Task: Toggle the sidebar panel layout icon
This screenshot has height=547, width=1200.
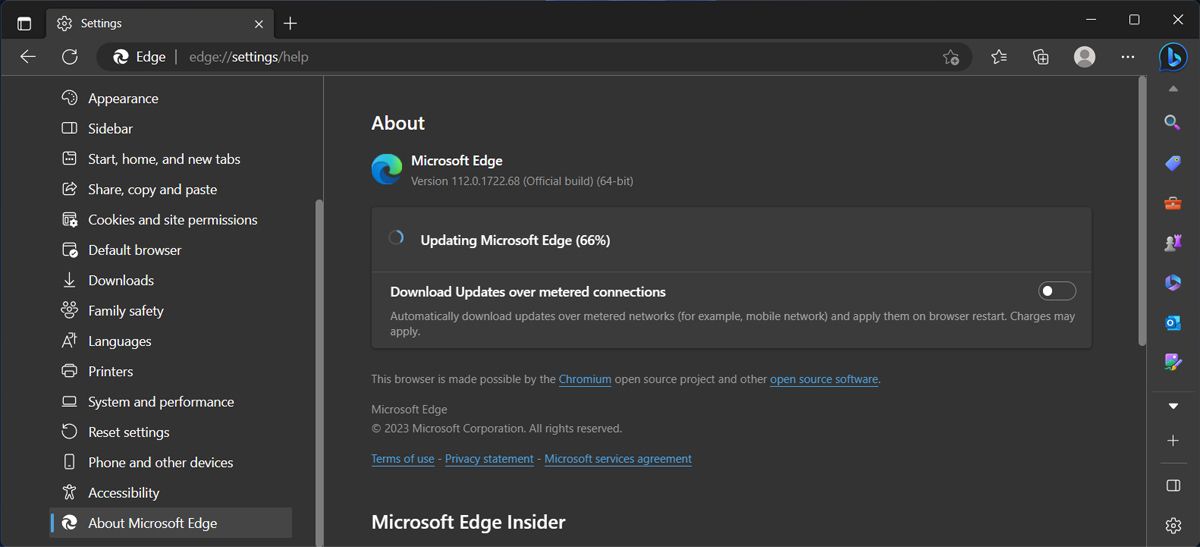Action: 1173,486
